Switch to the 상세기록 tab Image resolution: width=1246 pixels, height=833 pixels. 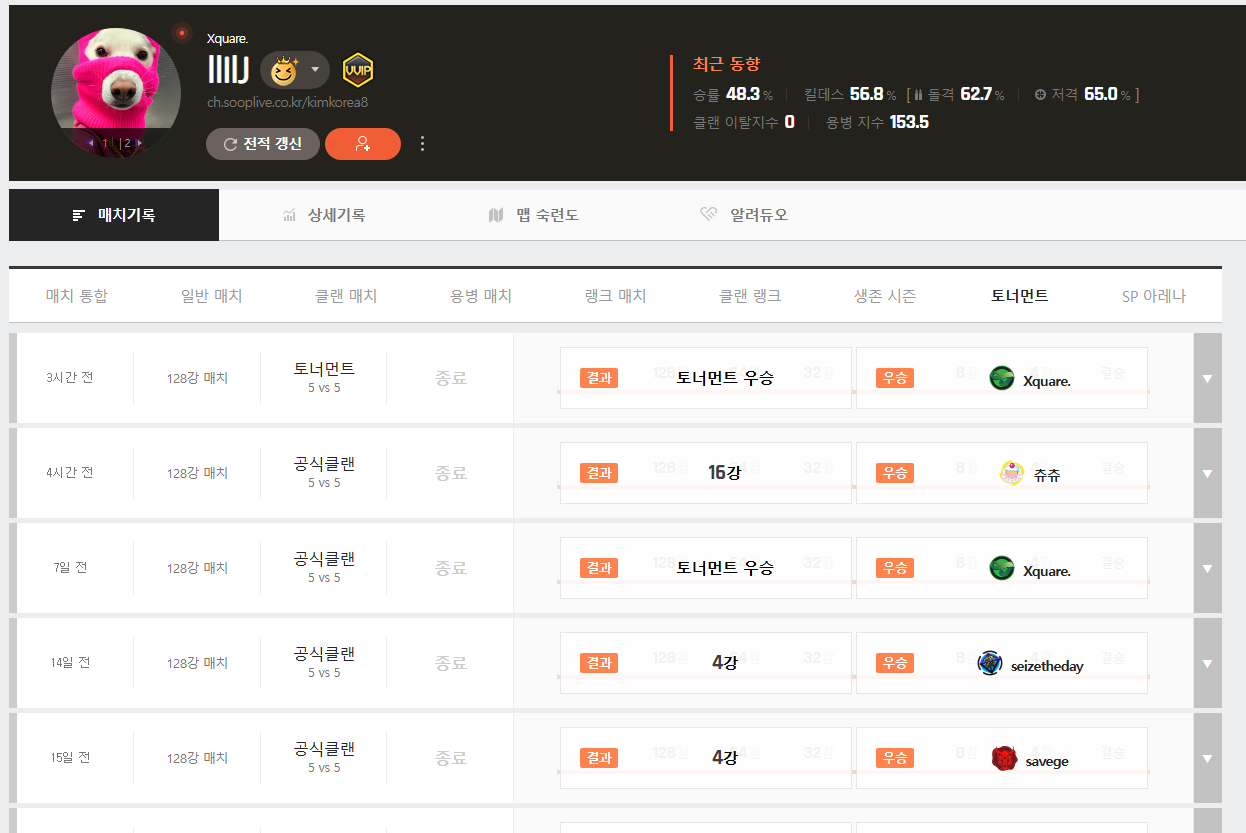(x=324, y=215)
